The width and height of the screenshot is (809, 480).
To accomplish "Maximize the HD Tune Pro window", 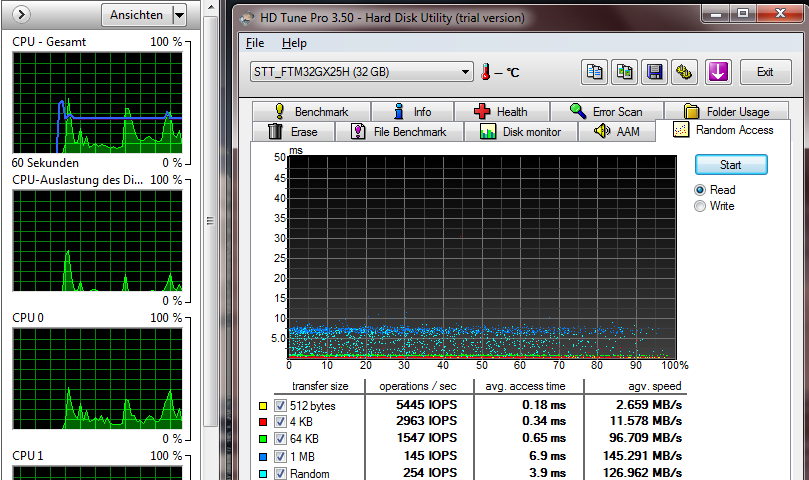I will point(742,13).
